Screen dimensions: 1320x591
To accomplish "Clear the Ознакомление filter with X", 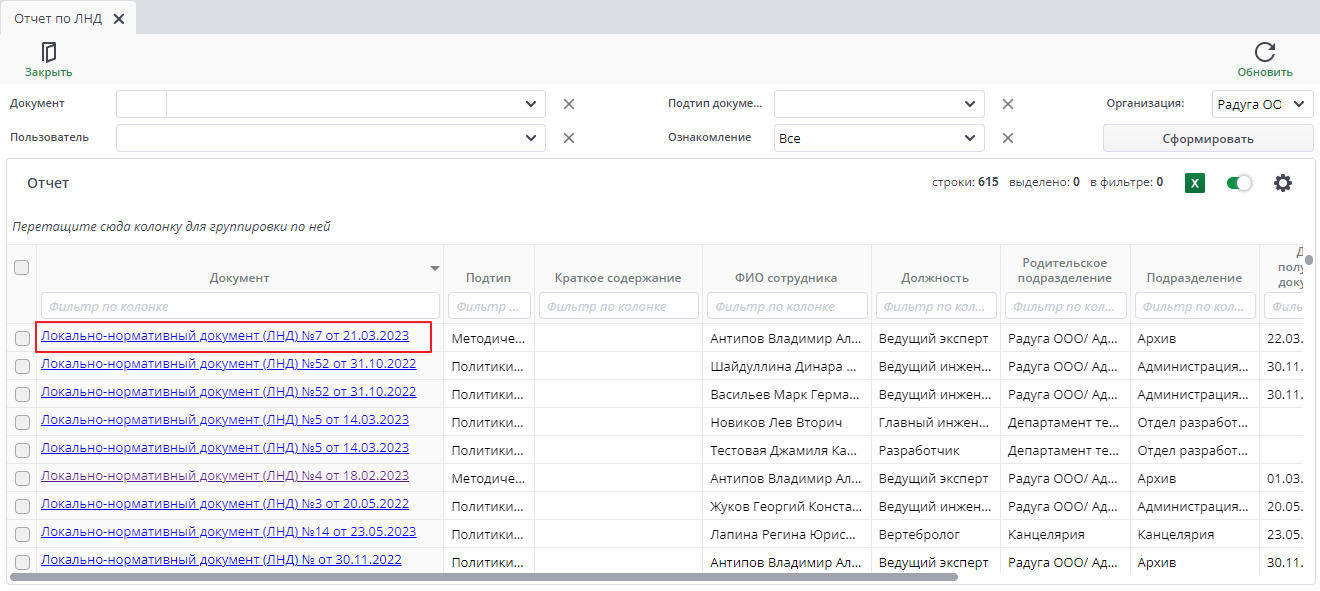I will coord(1008,138).
